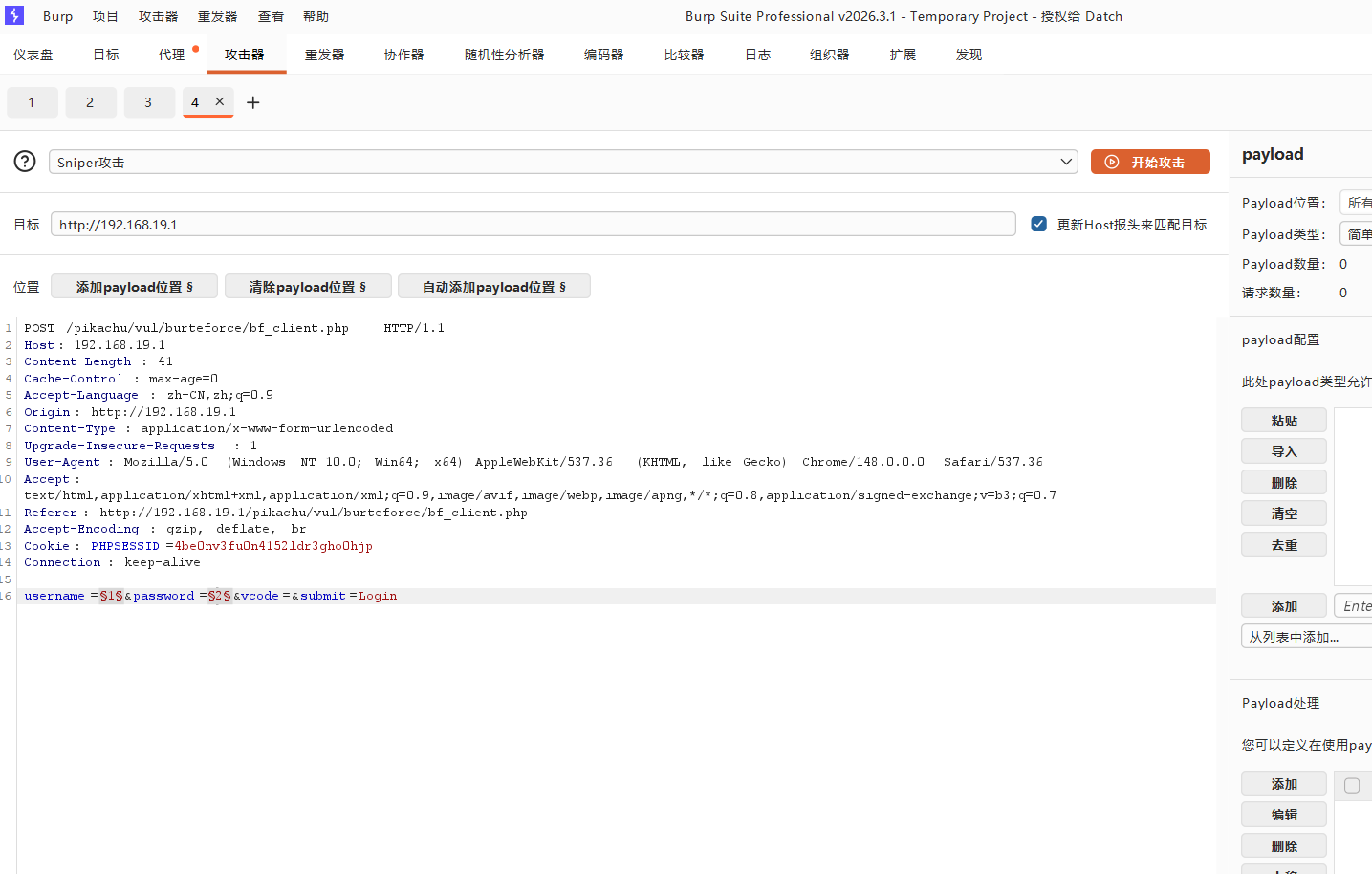Switch to the 代理 tab
Image resolution: width=1372 pixels, height=874 pixels.
coord(172,55)
